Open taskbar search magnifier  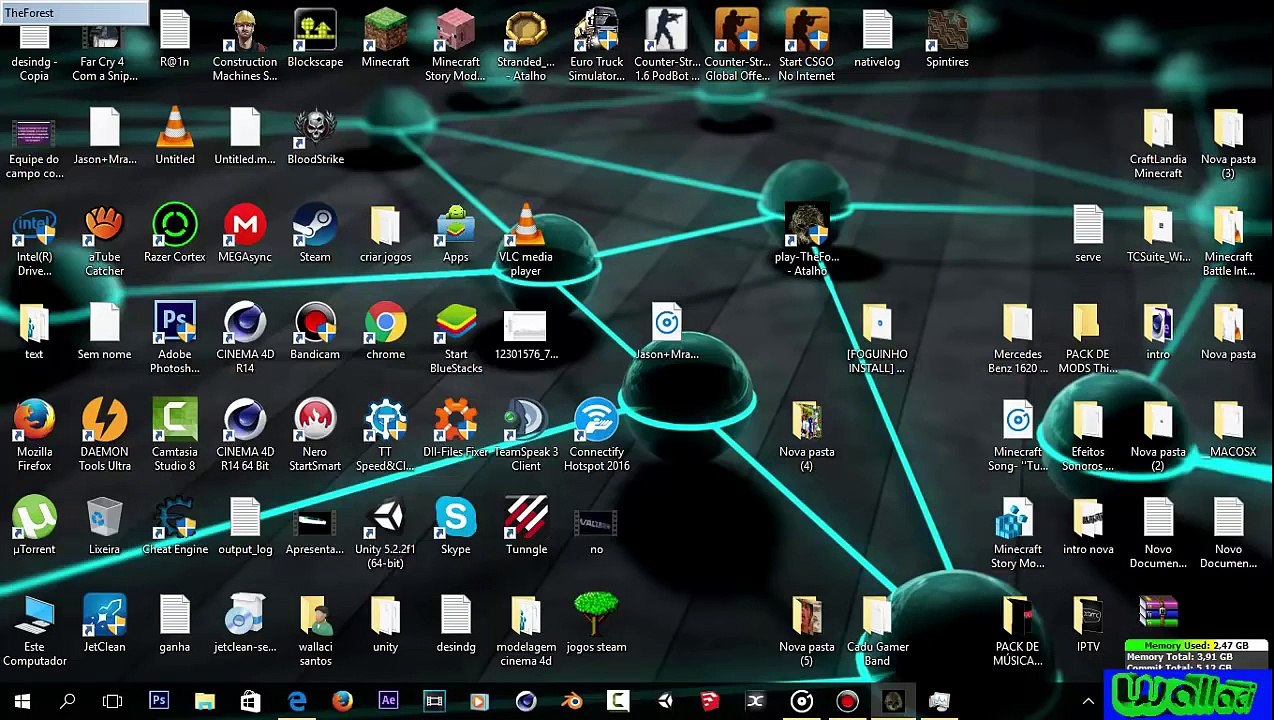click(x=68, y=702)
